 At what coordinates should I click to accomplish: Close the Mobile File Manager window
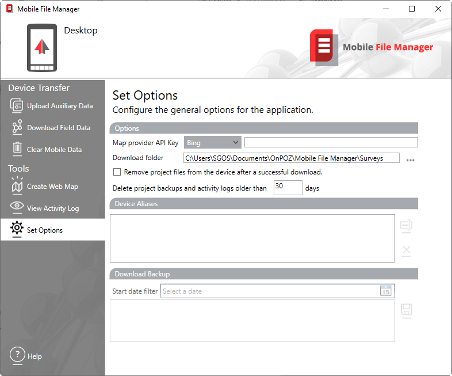pyautogui.click(x=438, y=9)
